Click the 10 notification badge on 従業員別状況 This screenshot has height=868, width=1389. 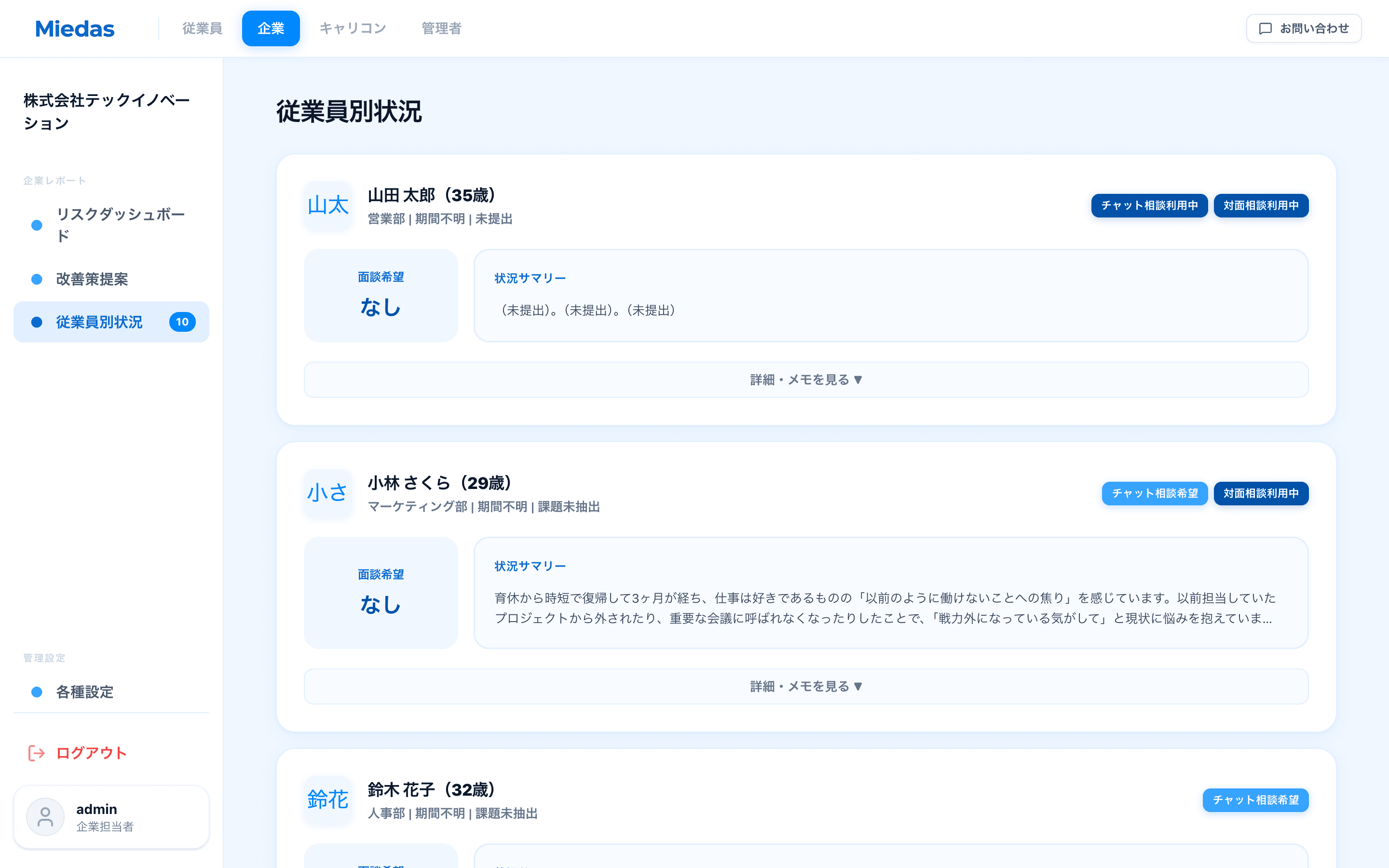coord(182,322)
